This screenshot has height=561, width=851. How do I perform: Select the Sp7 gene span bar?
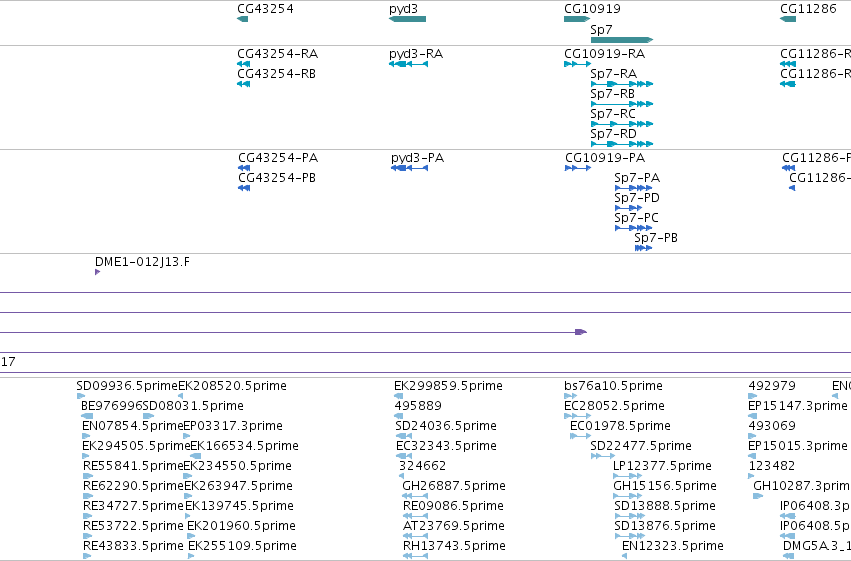point(622,40)
